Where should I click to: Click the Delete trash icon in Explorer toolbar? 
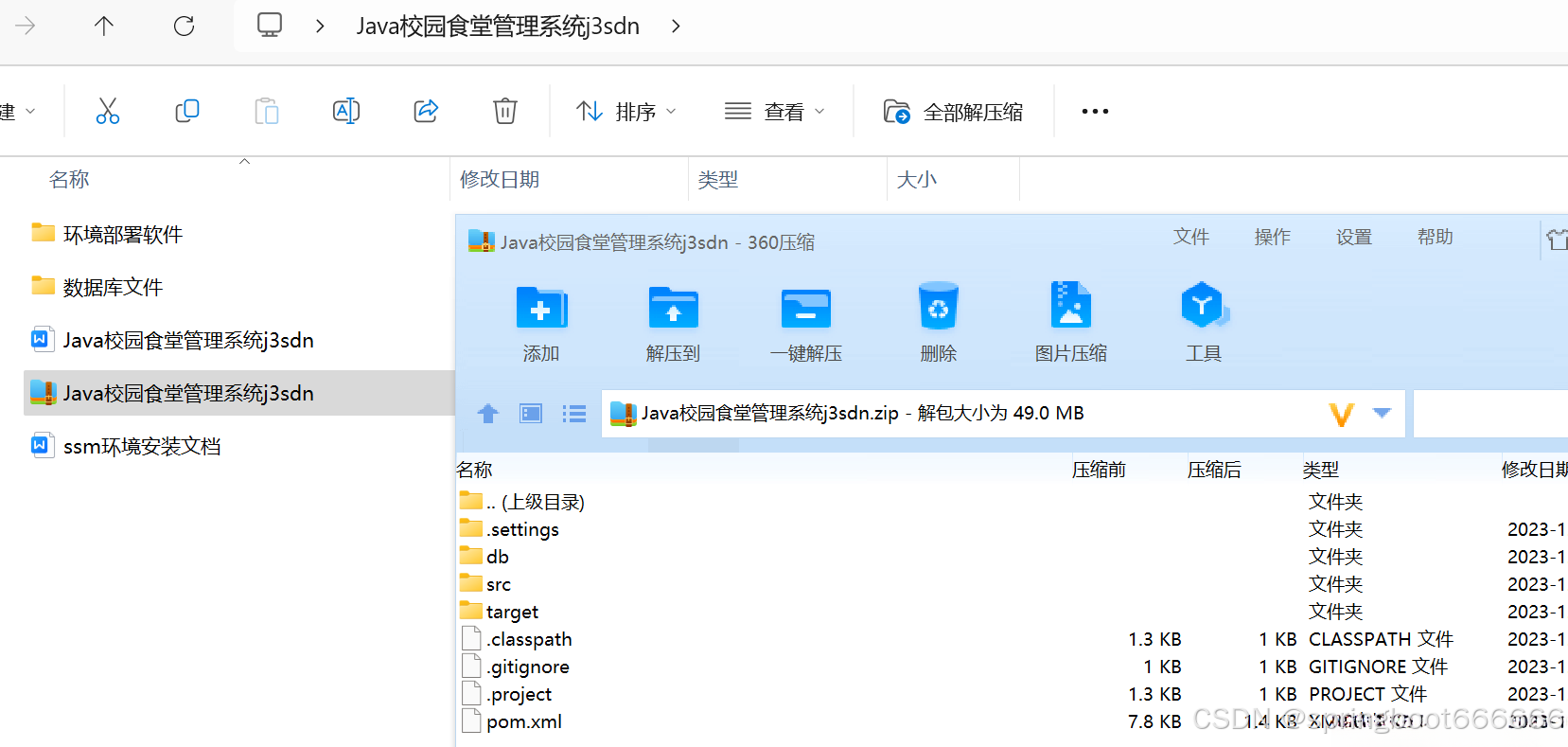[x=505, y=111]
